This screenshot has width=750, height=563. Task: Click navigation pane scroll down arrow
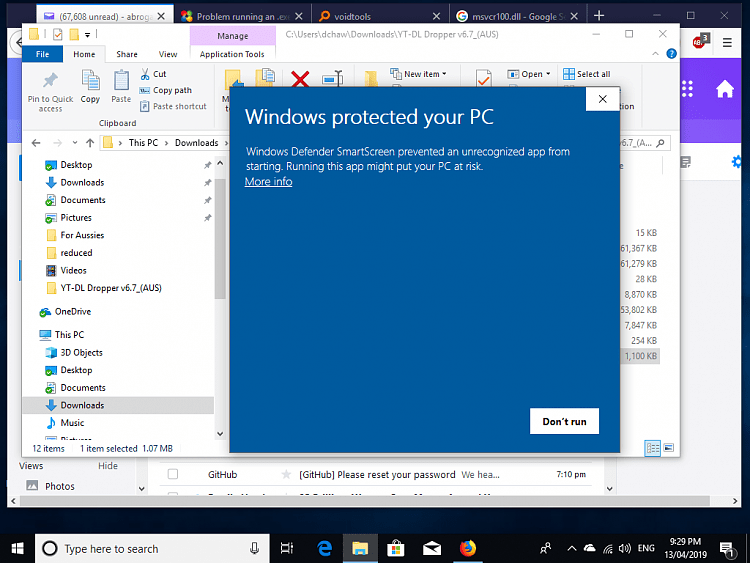(220, 434)
